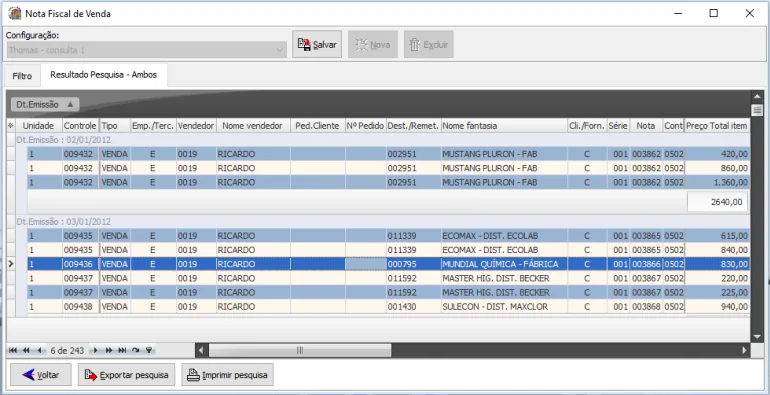Click the horizontal scrollbar right arrow
Image resolution: width=770 pixels, height=395 pixels.
[744, 350]
